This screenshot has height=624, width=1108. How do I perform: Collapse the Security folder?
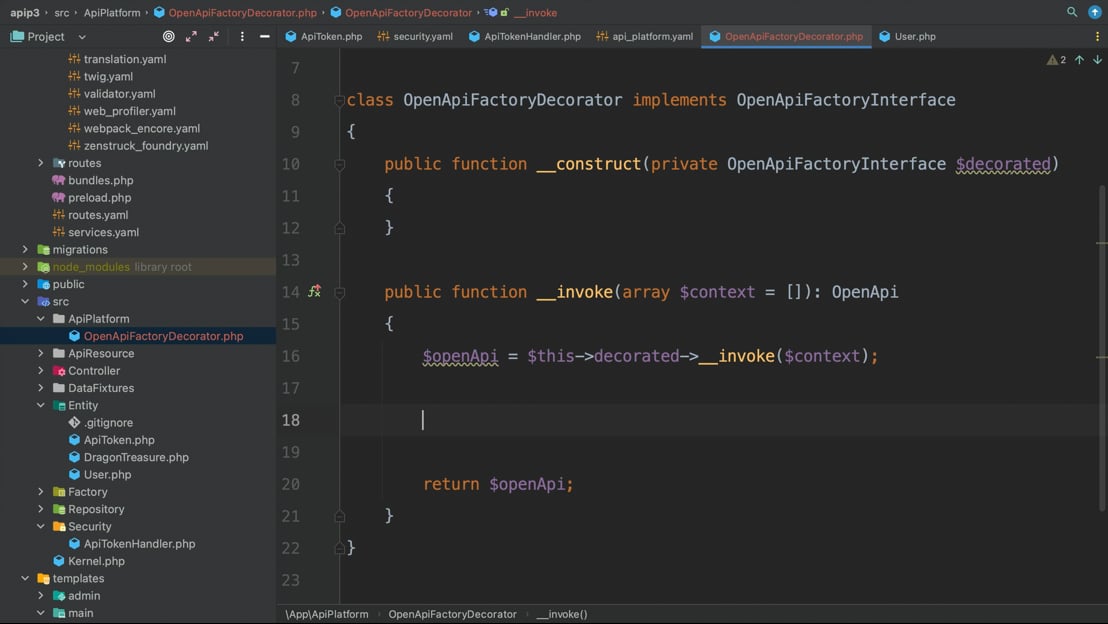click(x=40, y=526)
